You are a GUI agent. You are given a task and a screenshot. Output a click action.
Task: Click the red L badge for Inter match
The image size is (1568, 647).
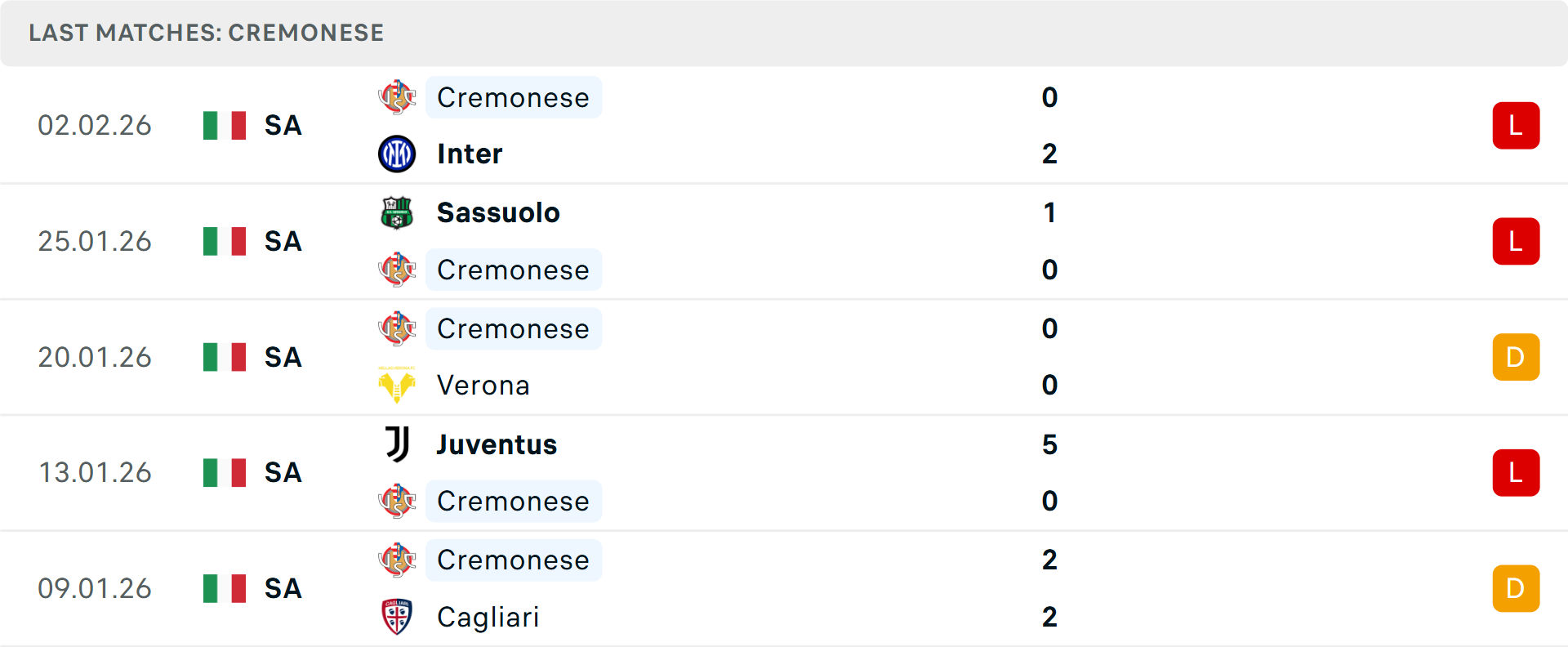[x=1516, y=126]
